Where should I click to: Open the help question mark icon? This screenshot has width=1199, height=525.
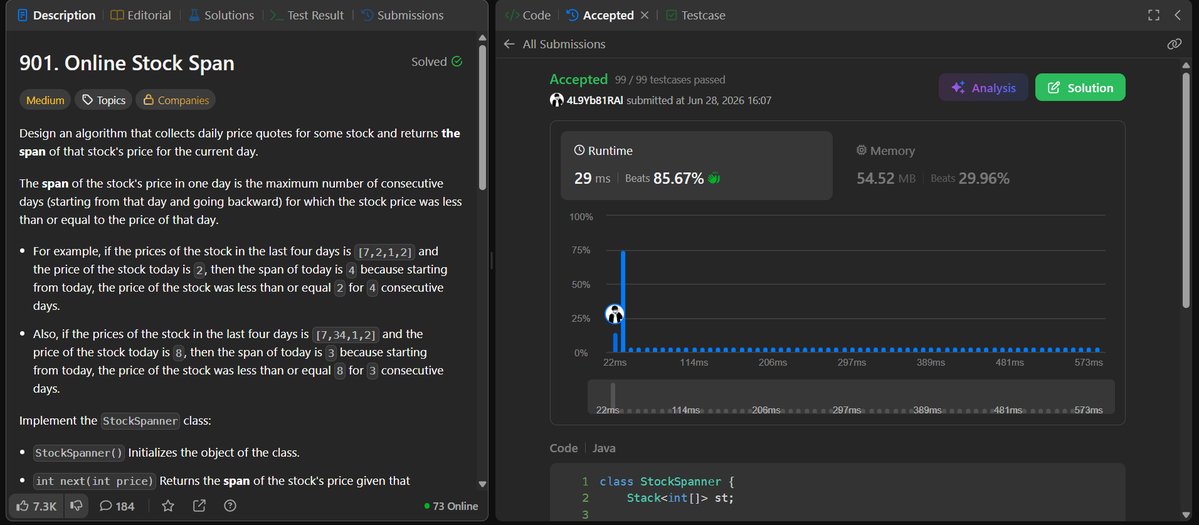tap(230, 506)
